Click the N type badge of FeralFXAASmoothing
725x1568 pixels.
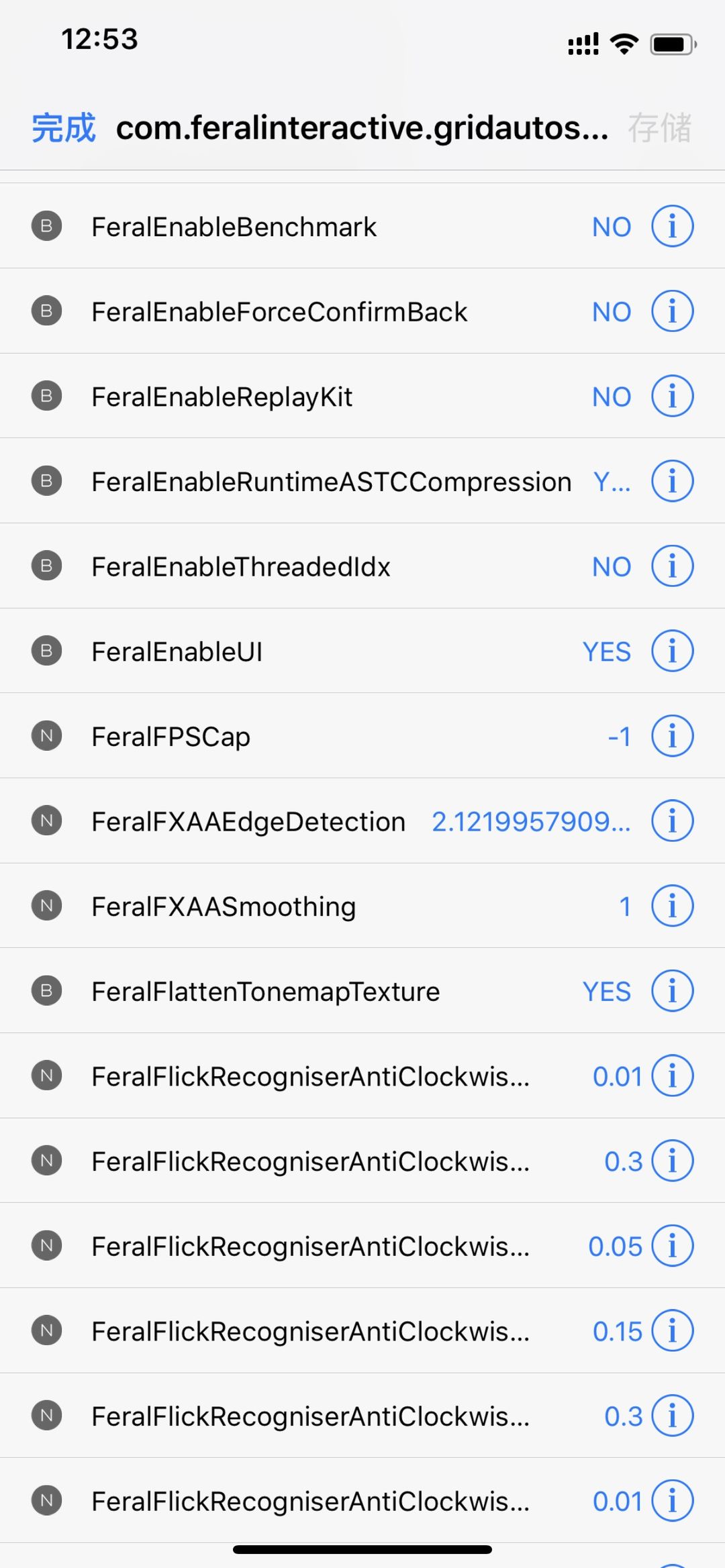point(46,906)
